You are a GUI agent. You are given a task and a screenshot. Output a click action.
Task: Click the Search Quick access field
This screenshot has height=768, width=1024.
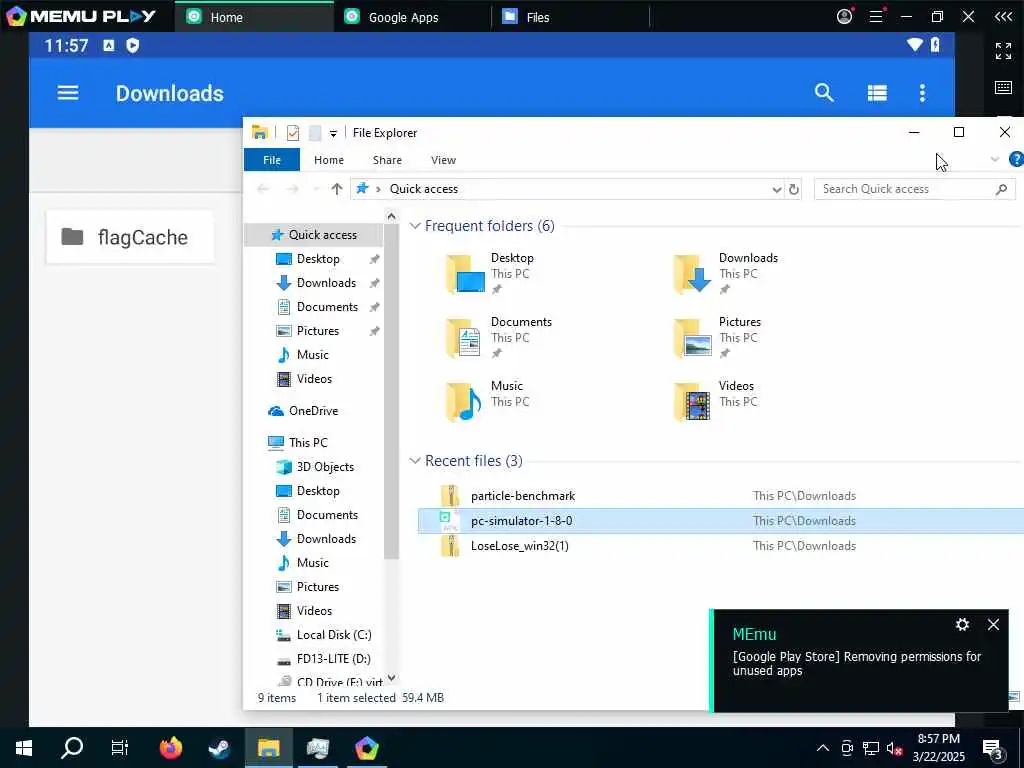pos(914,189)
